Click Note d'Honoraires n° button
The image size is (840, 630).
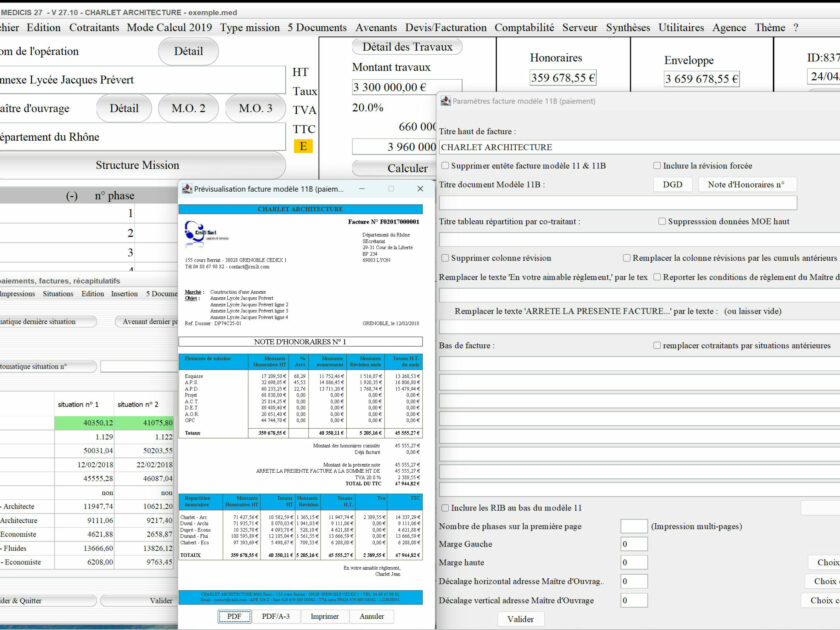coord(746,184)
